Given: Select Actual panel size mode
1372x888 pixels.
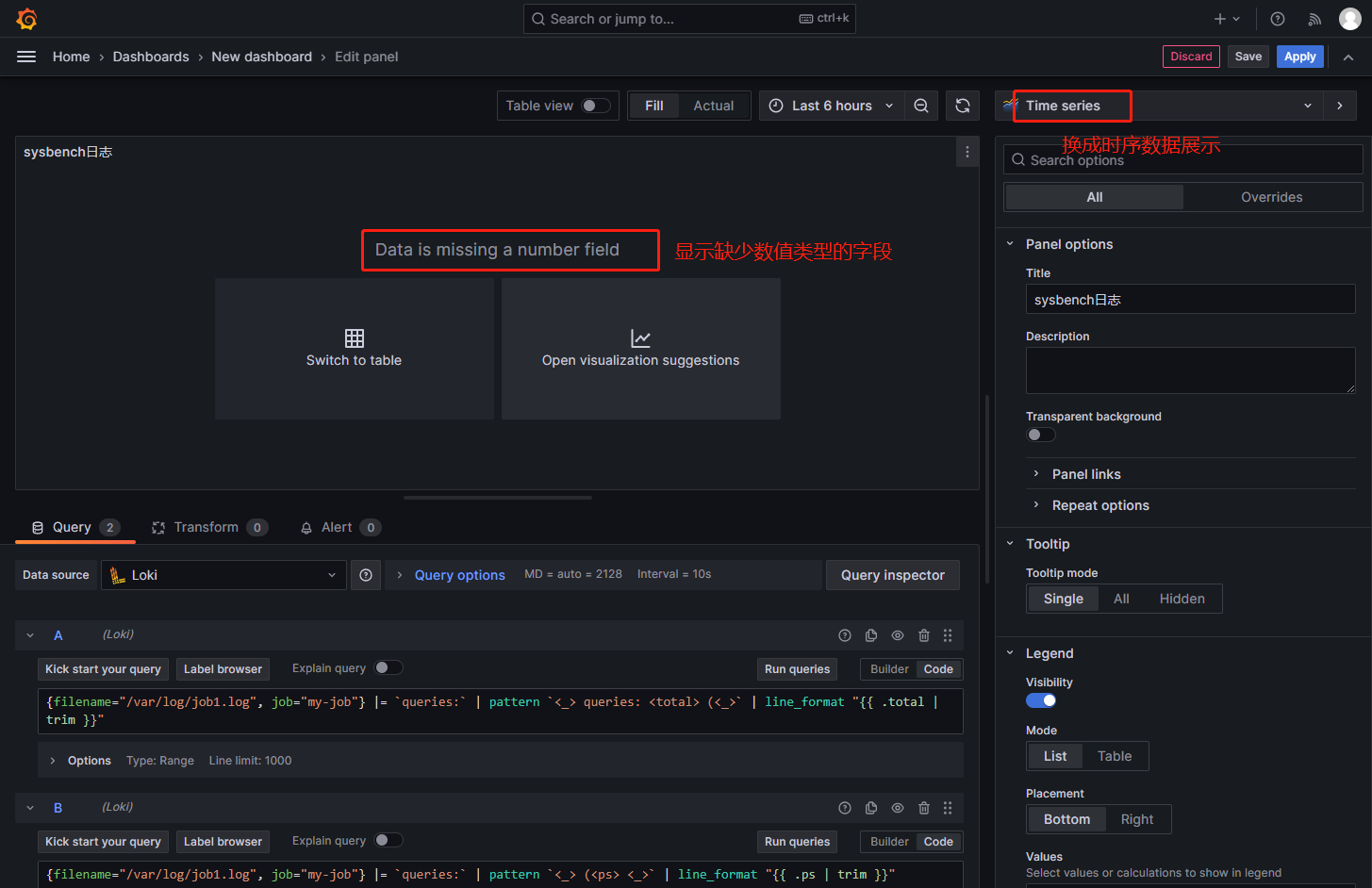Looking at the screenshot, I should tap(714, 106).
